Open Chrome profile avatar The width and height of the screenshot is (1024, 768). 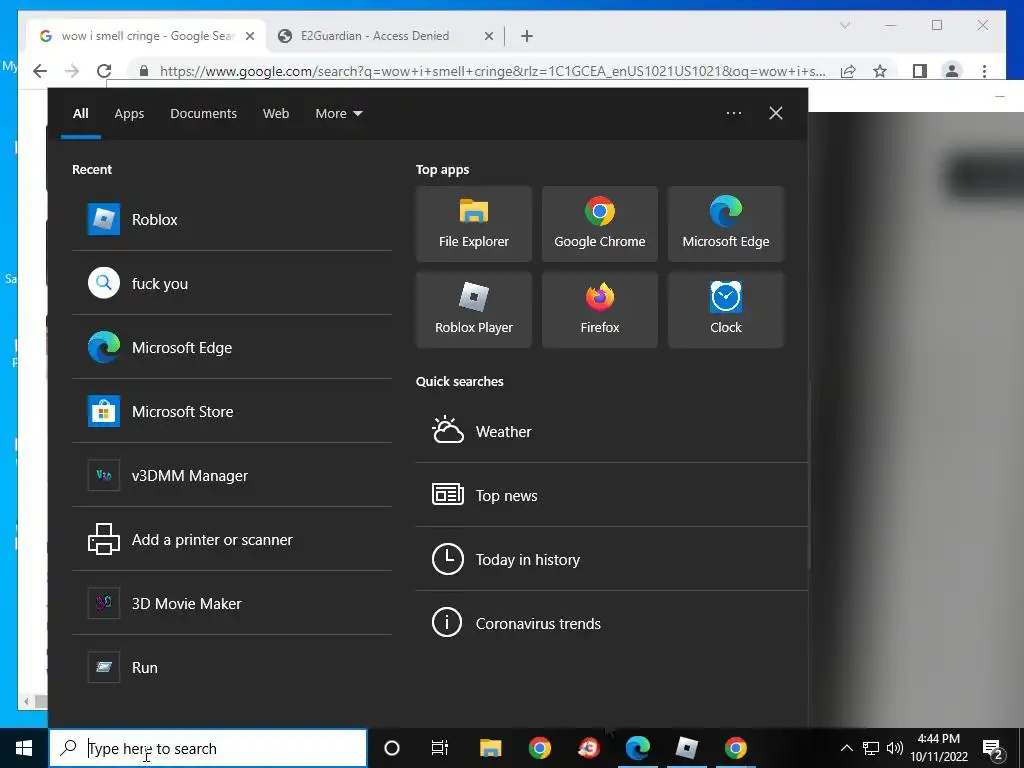(x=952, y=71)
